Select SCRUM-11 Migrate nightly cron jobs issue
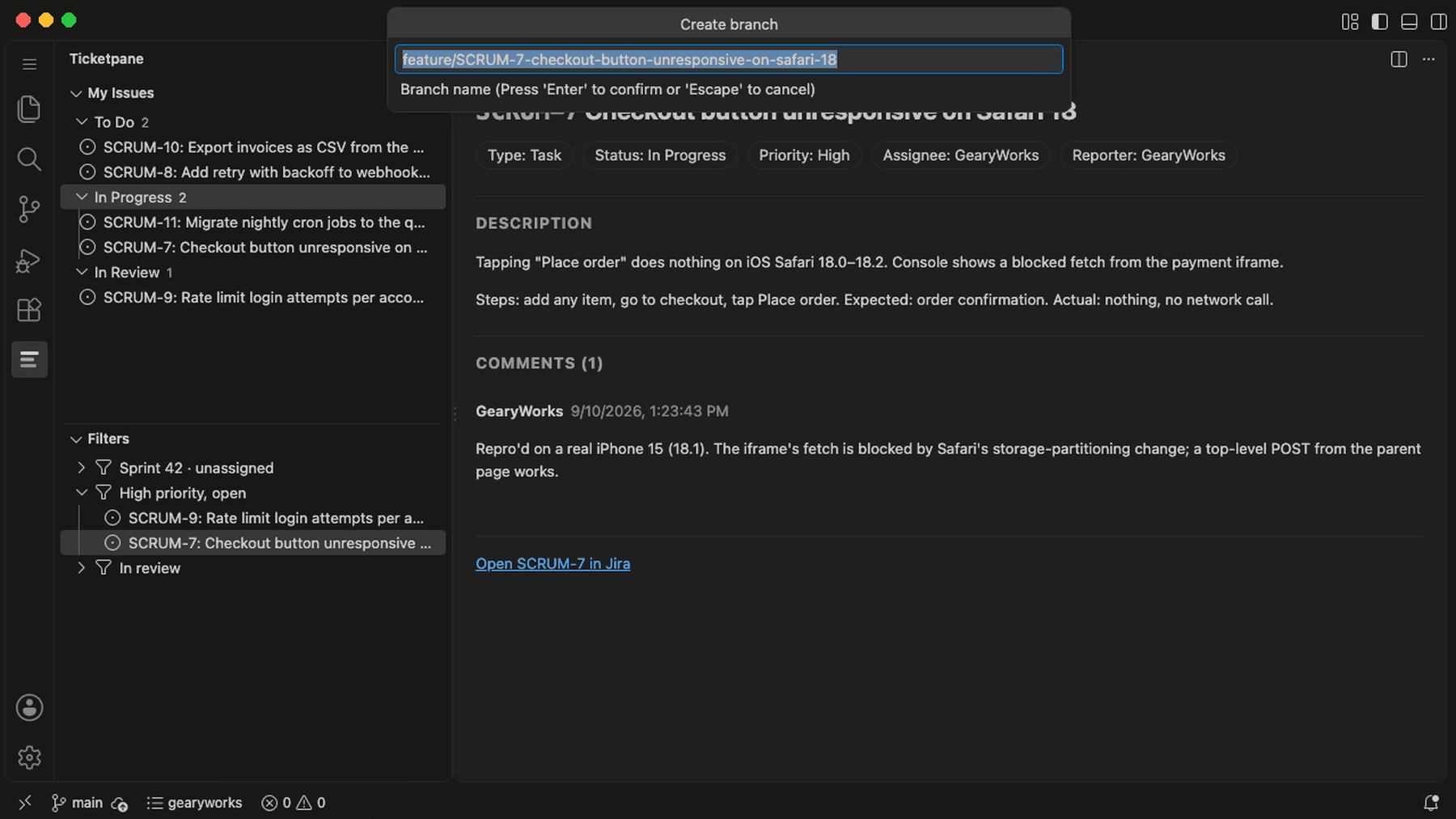 pyautogui.click(x=253, y=223)
